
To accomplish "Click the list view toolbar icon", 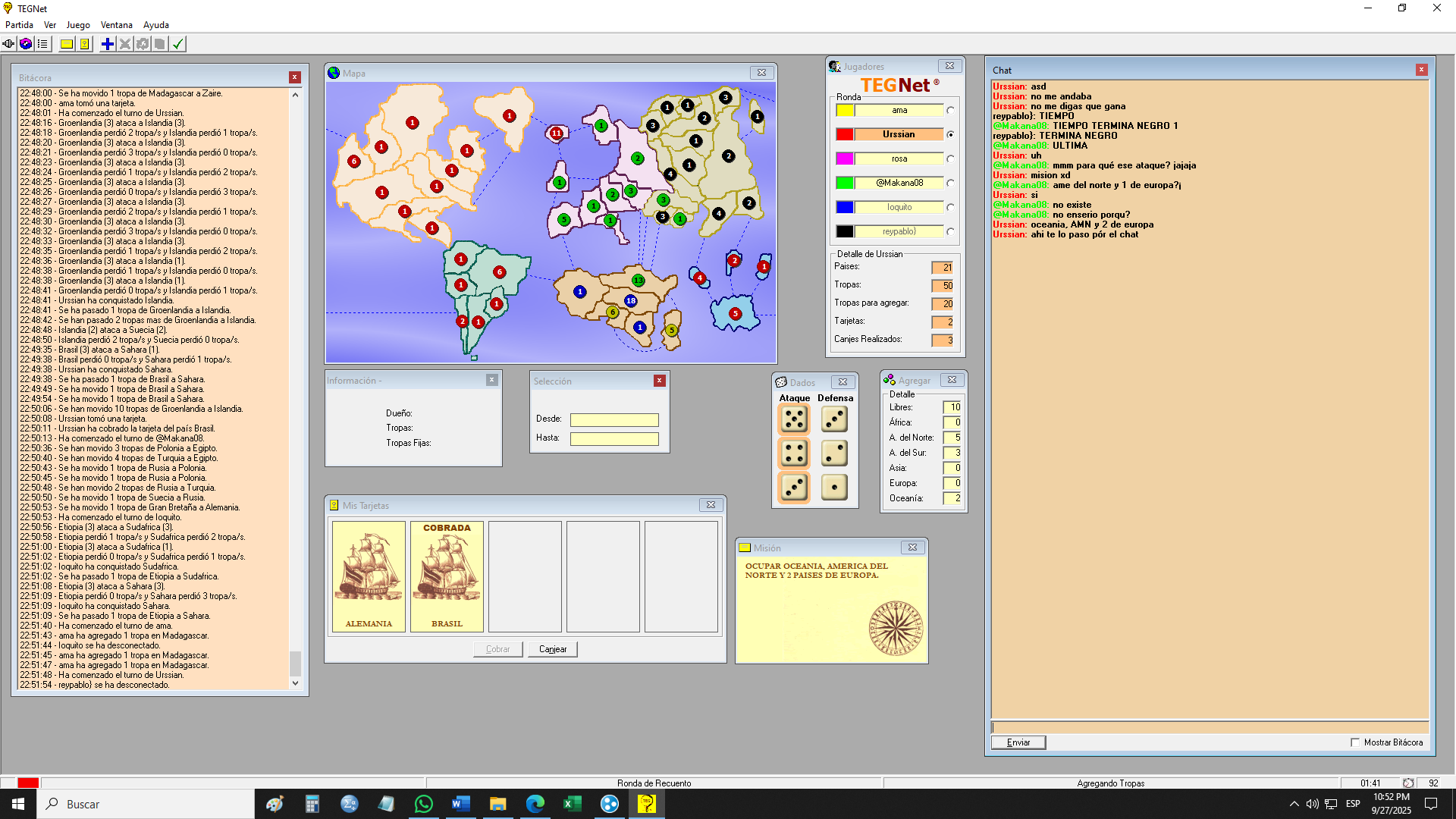I will 43,44.
